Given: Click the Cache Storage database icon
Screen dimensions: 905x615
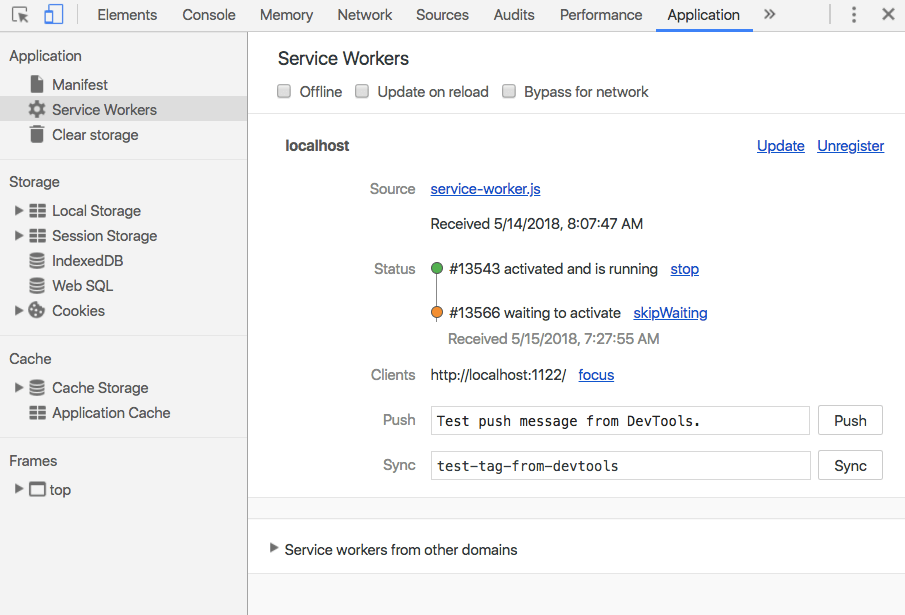Looking at the screenshot, I should click(x=37, y=388).
